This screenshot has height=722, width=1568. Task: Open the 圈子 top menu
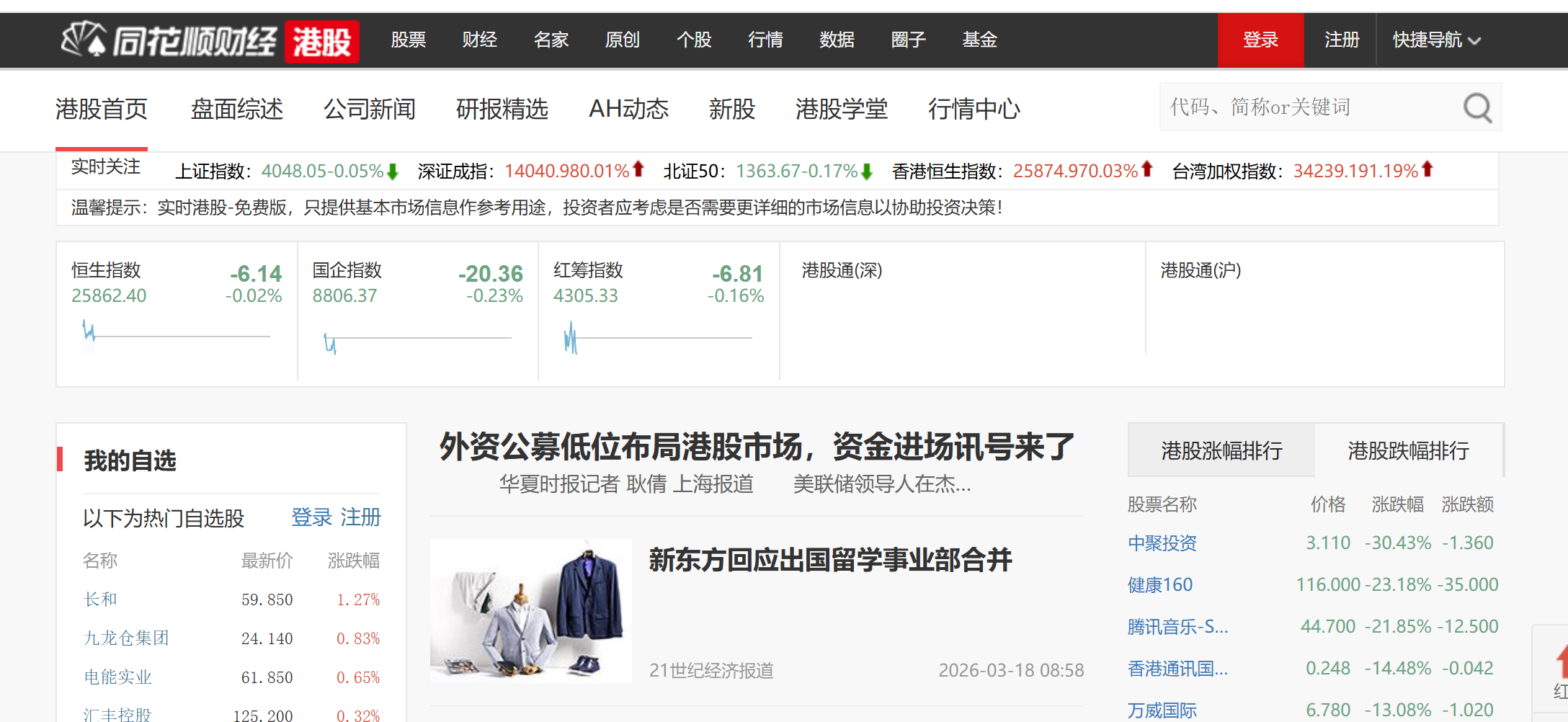(908, 40)
